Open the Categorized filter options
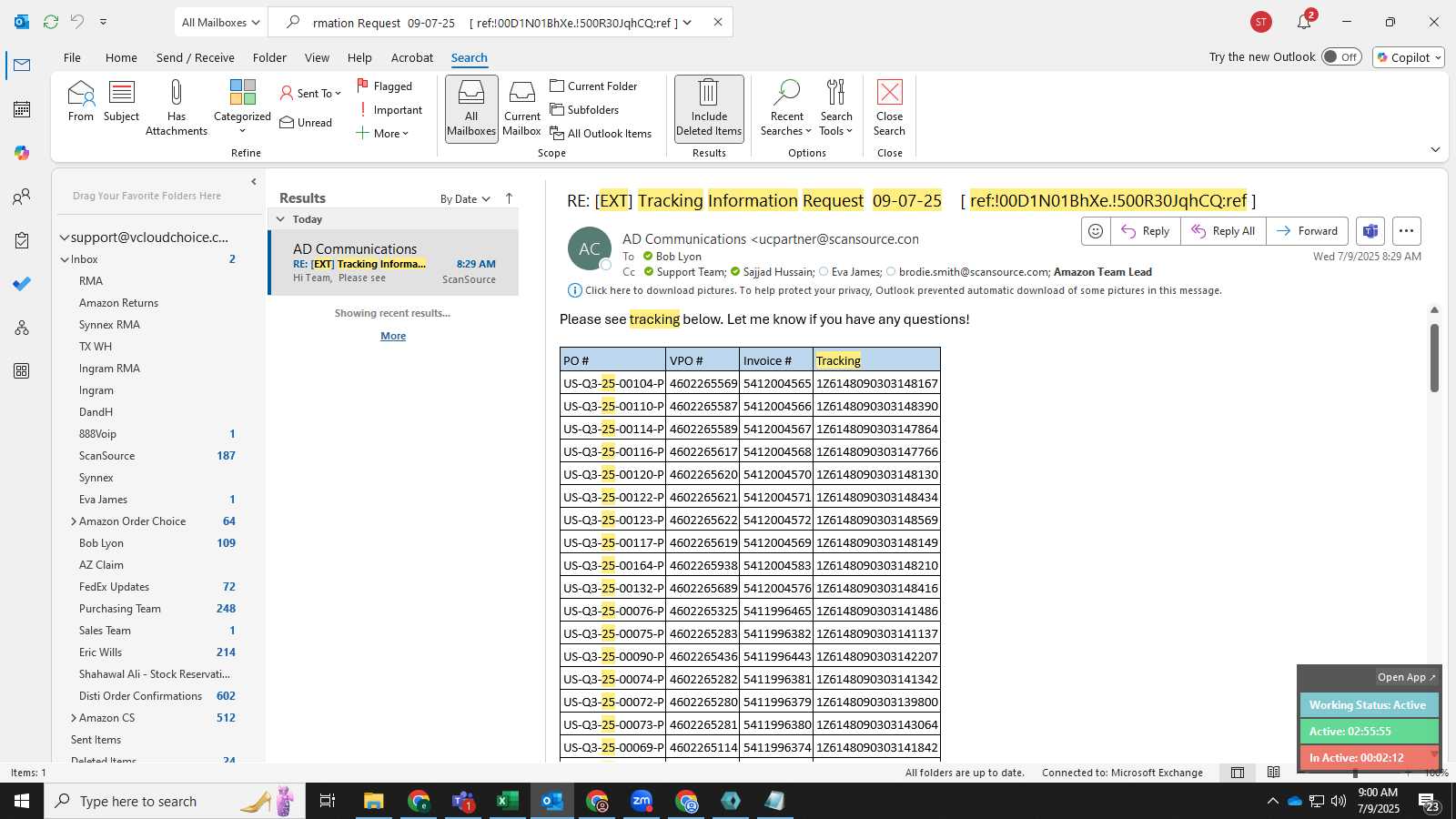Screen dimensions: 1456x819 pyautogui.click(x=242, y=107)
